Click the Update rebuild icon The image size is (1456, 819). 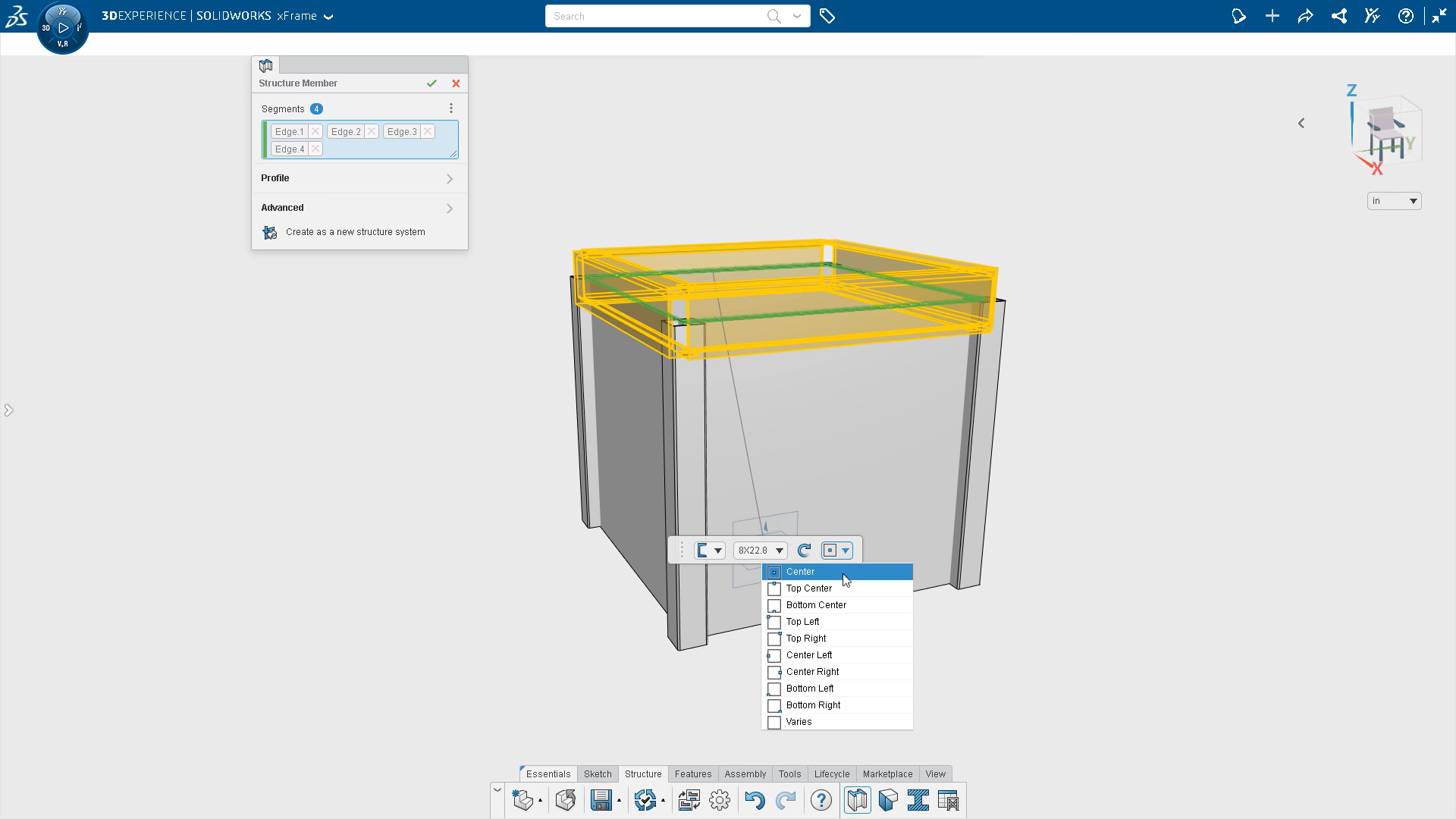[645, 800]
